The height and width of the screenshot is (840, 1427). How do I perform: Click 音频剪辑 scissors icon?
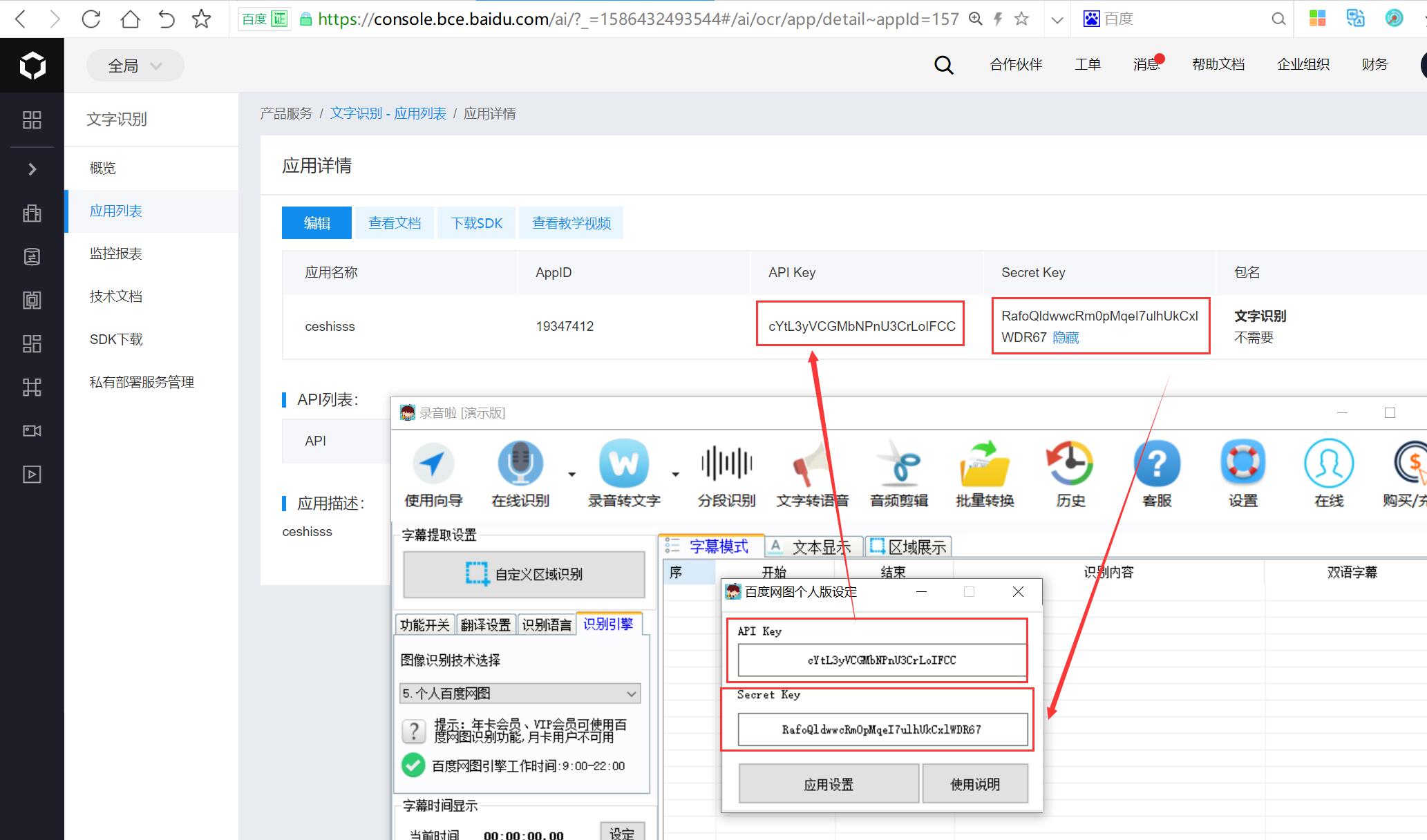[x=898, y=464]
